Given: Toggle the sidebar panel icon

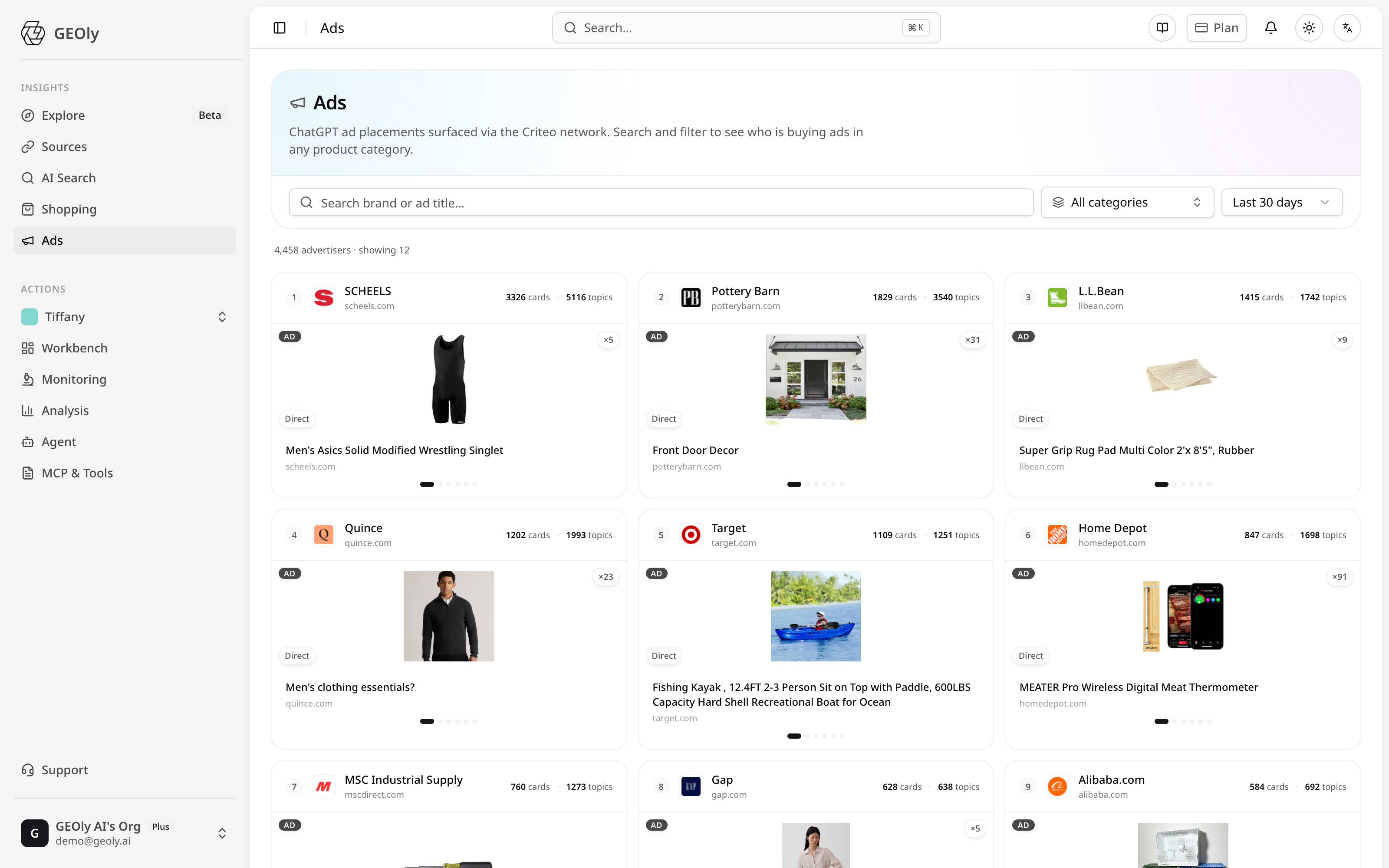Looking at the screenshot, I should [x=280, y=27].
